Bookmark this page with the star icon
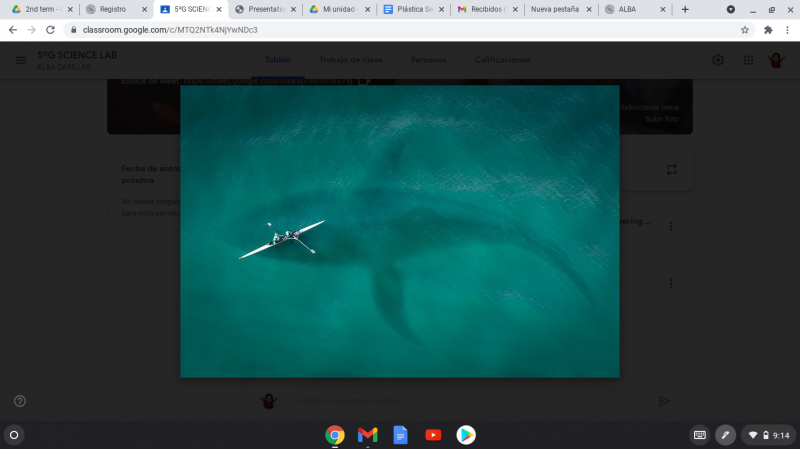 [x=745, y=30]
